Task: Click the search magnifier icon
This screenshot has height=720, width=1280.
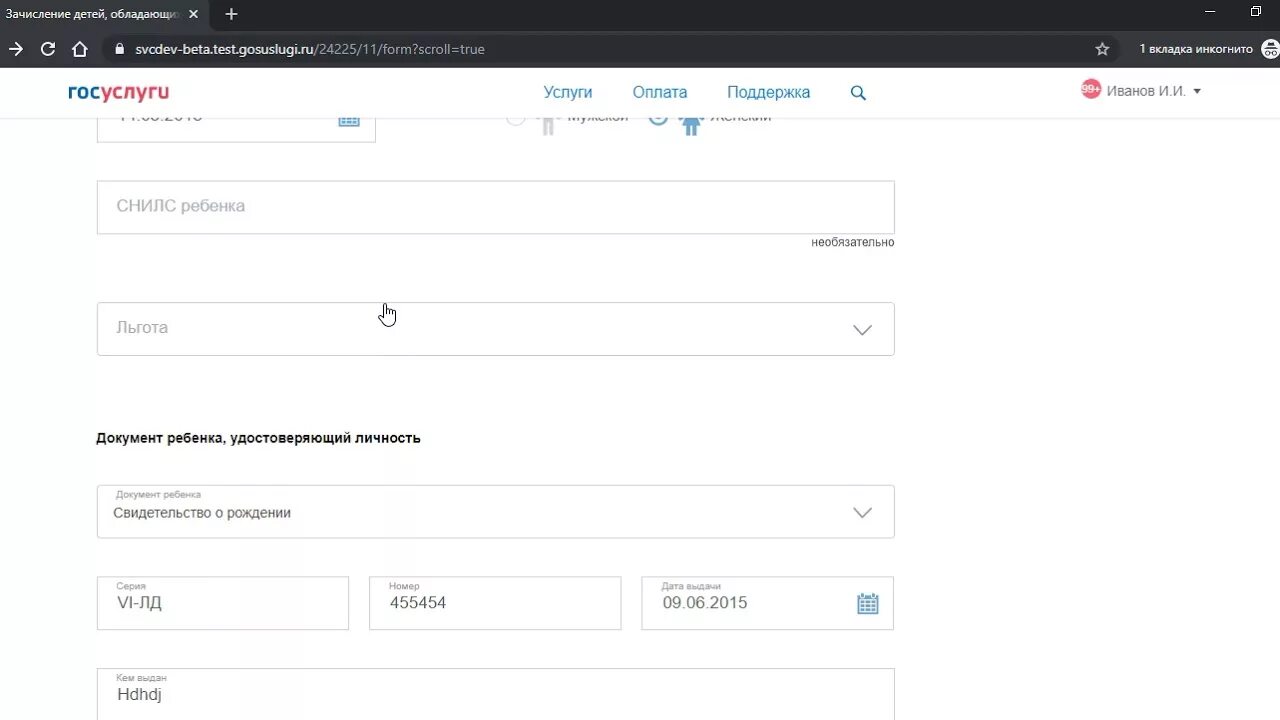Action: (858, 93)
